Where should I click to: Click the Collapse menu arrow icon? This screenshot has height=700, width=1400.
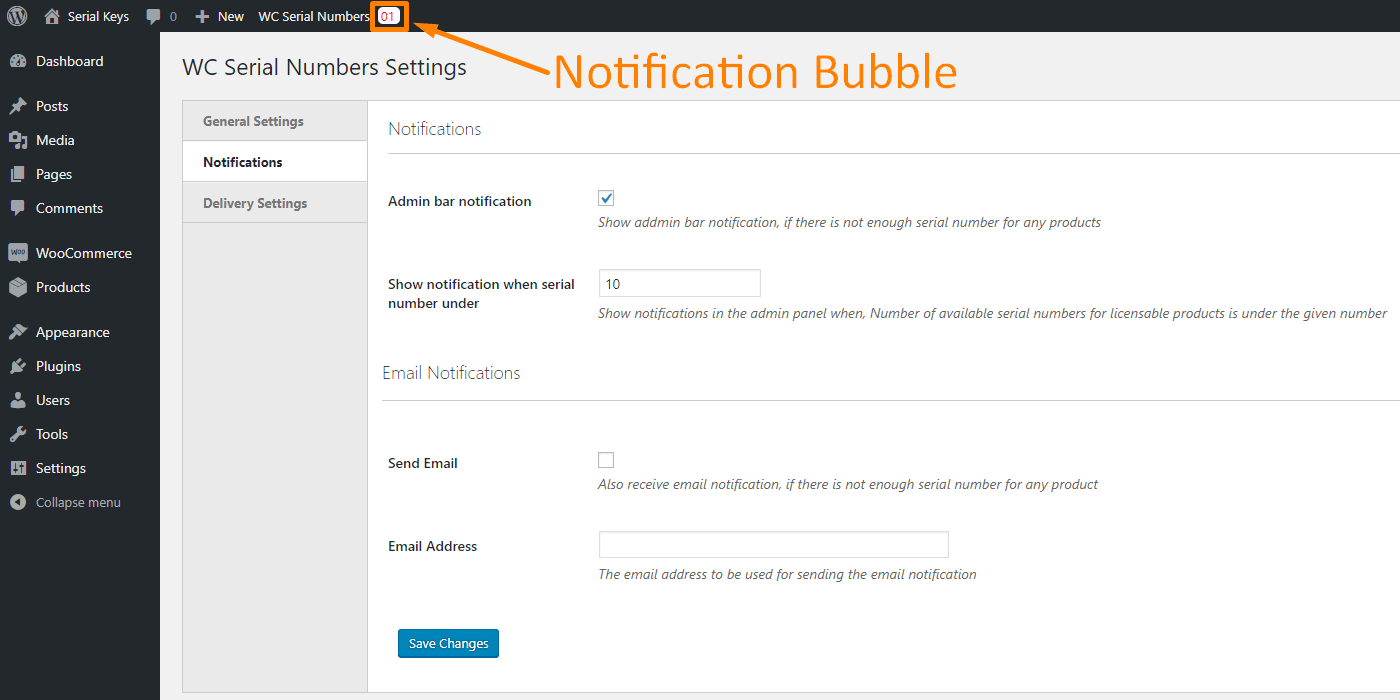(18, 502)
